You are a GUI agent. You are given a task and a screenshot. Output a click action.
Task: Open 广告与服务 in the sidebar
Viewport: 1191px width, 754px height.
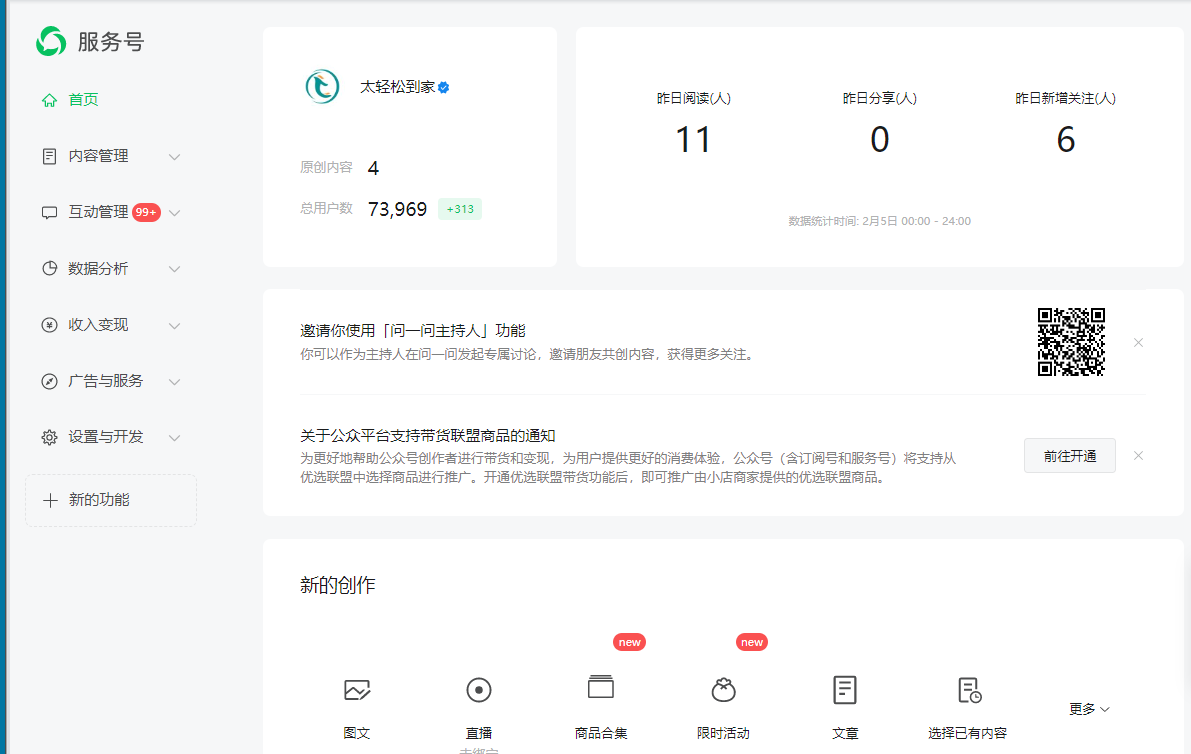click(110, 381)
